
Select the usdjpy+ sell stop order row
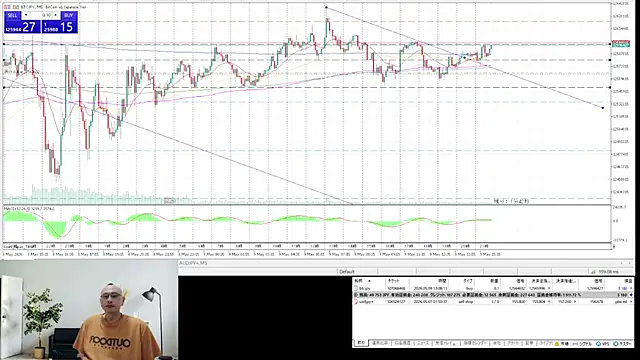pos(493,302)
